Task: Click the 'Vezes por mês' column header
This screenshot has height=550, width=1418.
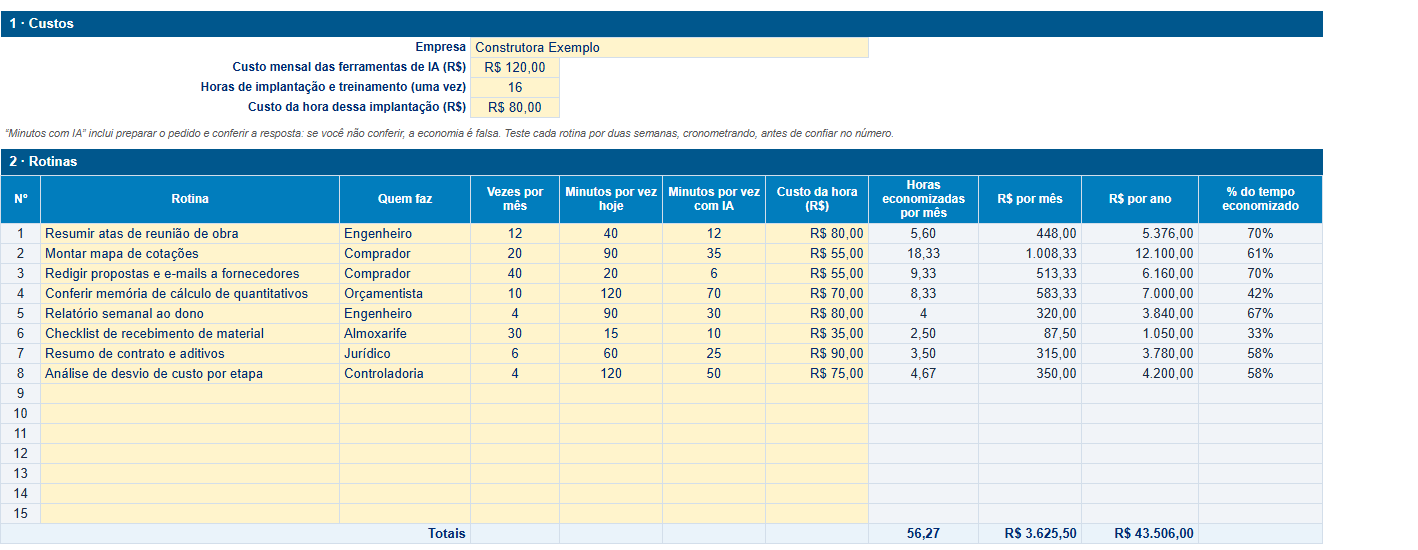Action: (x=515, y=199)
